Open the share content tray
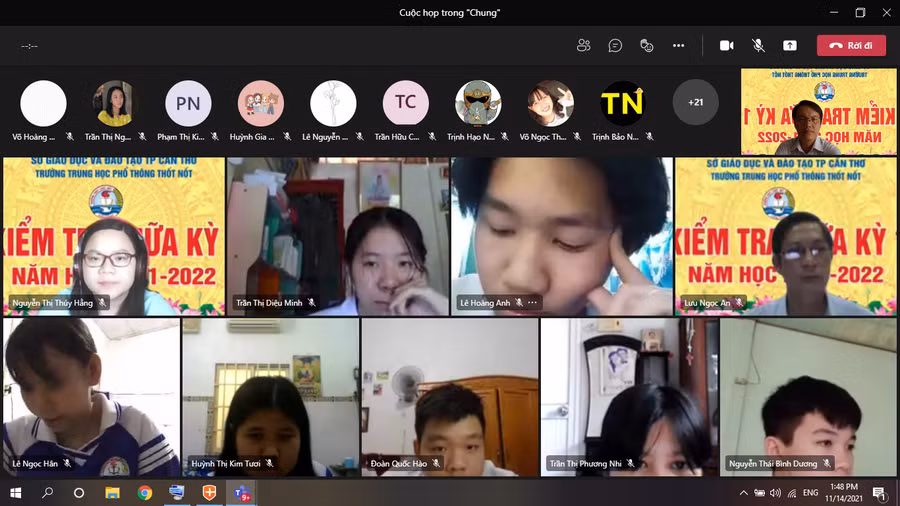The image size is (900, 506). tap(790, 45)
